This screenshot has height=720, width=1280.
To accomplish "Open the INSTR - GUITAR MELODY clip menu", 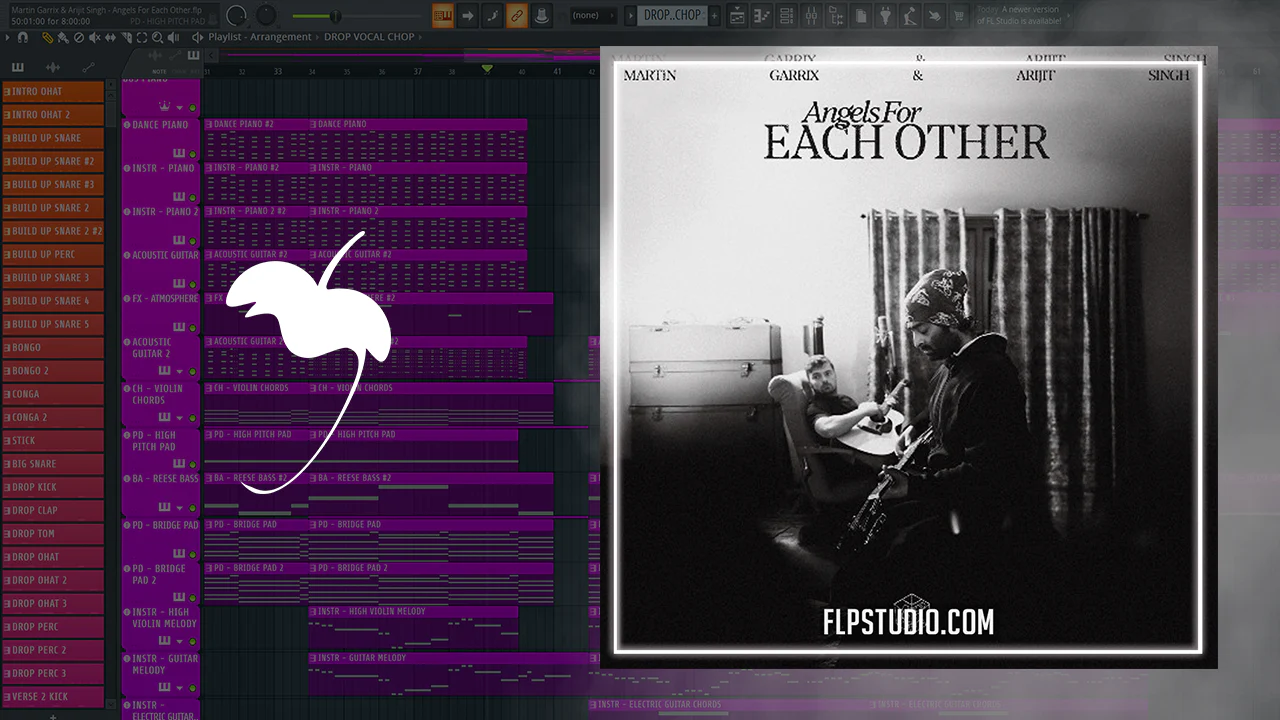I will coord(312,658).
